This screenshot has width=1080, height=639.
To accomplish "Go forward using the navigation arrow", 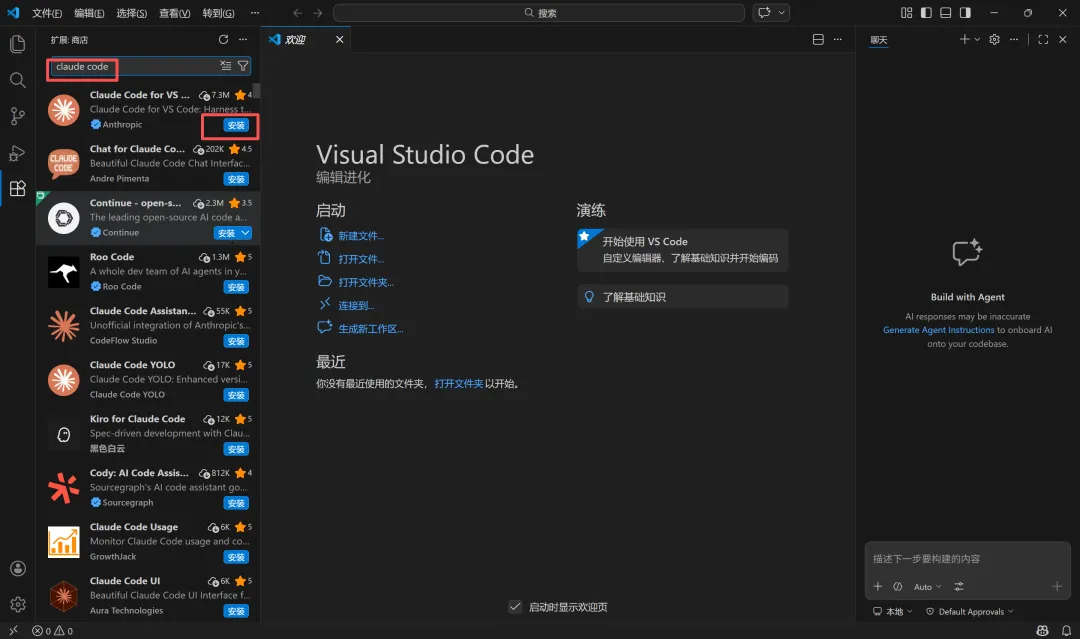I will pyautogui.click(x=318, y=12).
